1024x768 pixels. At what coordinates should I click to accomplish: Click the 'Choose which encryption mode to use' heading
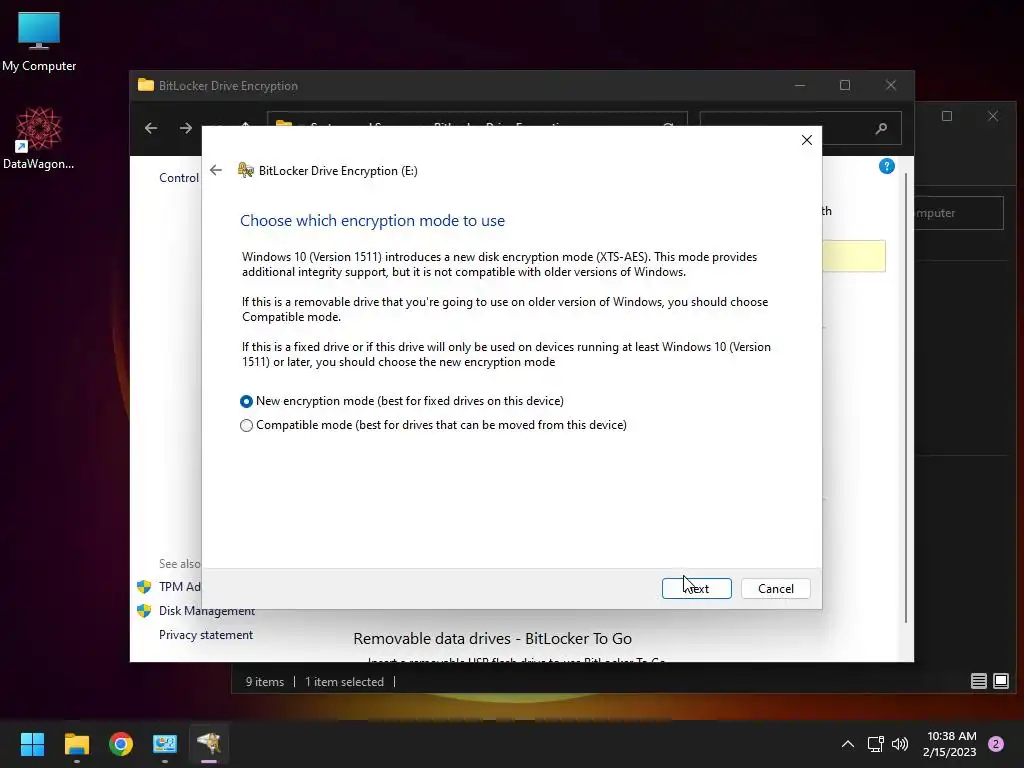(372, 221)
